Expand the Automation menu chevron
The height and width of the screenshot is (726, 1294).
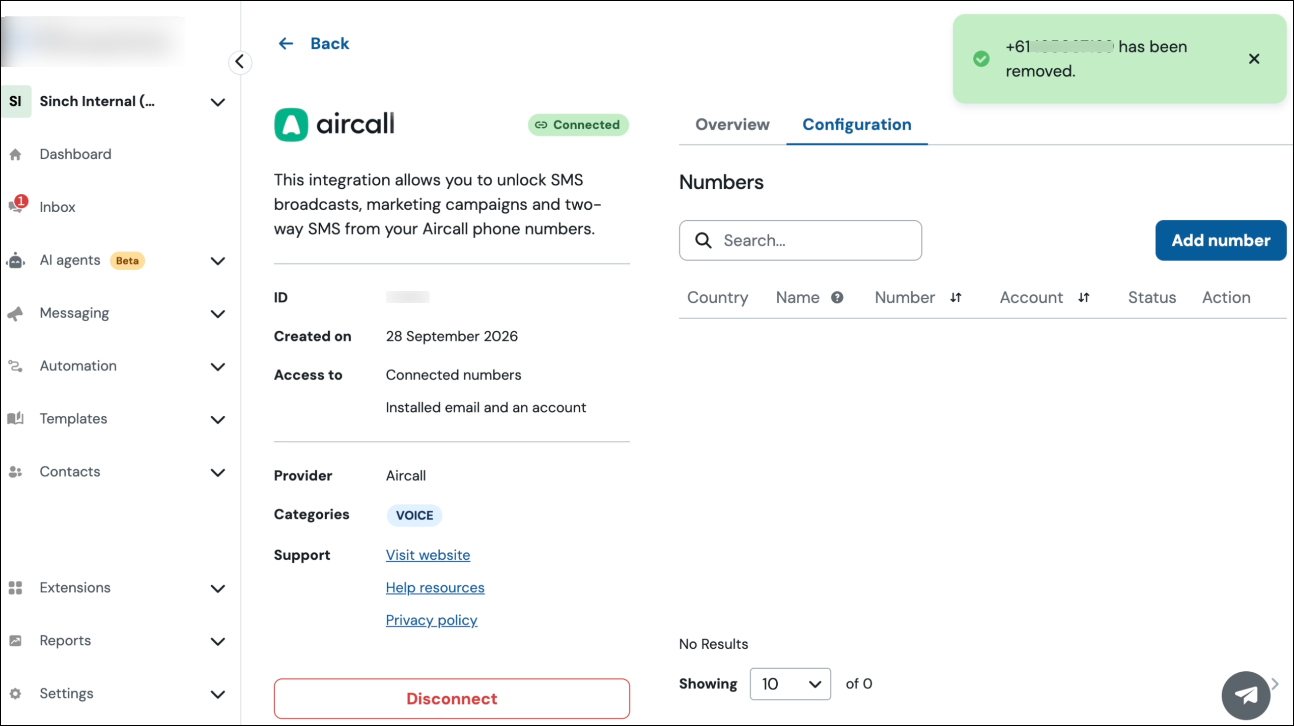coord(218,367)
